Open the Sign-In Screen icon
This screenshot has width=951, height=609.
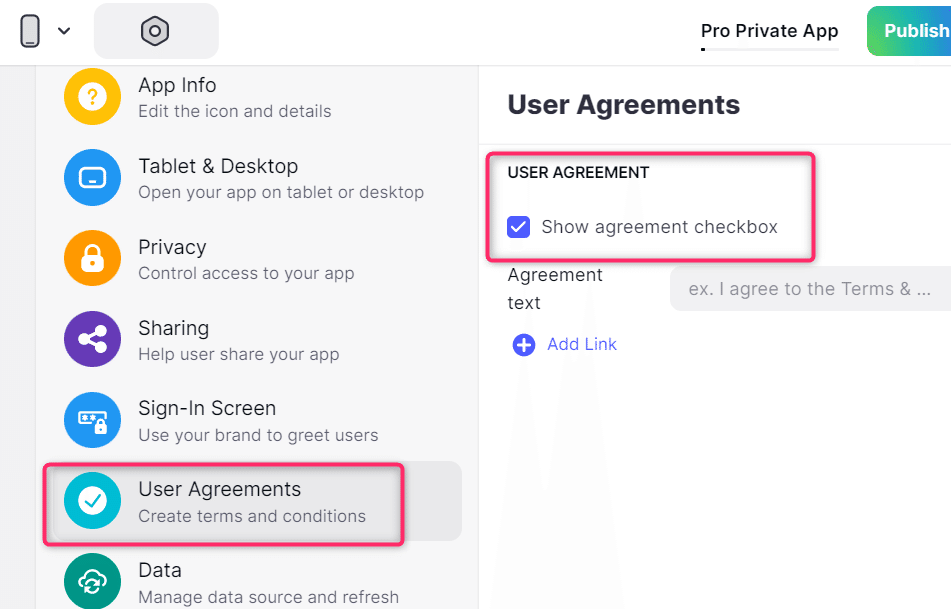pyautogui.click(x=92, y=420)
